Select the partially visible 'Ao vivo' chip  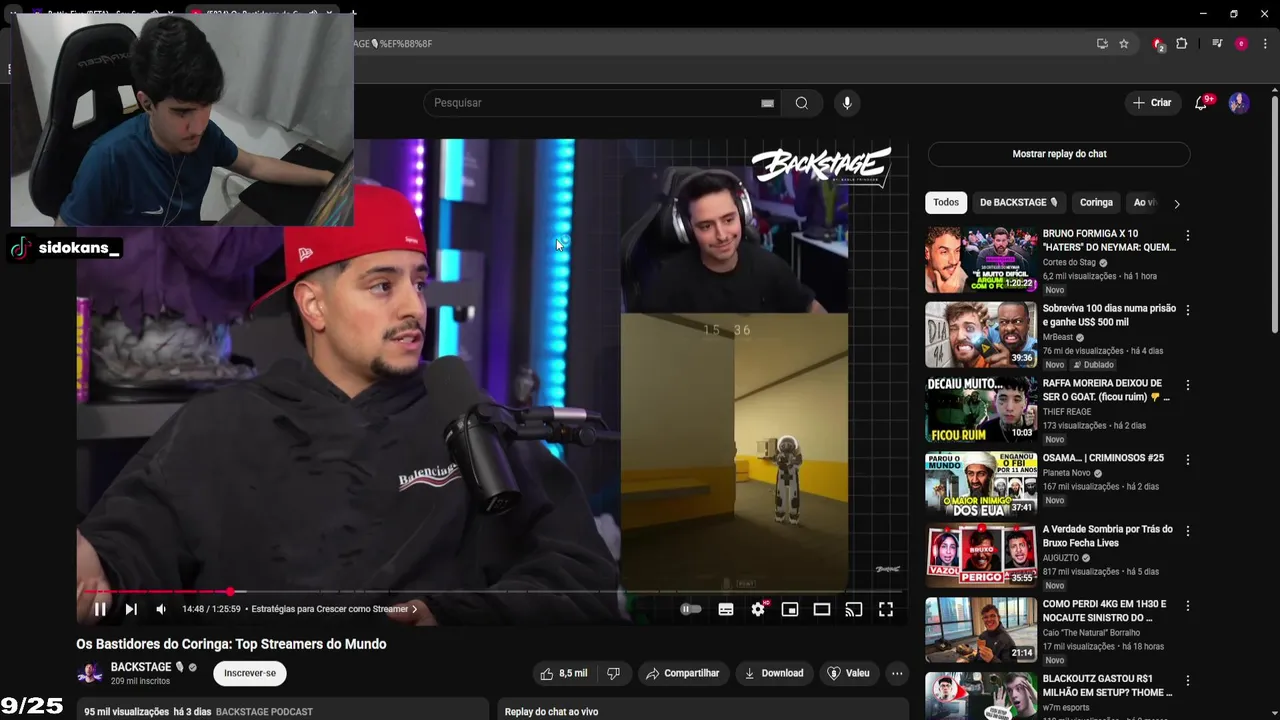coord(1144,203)
